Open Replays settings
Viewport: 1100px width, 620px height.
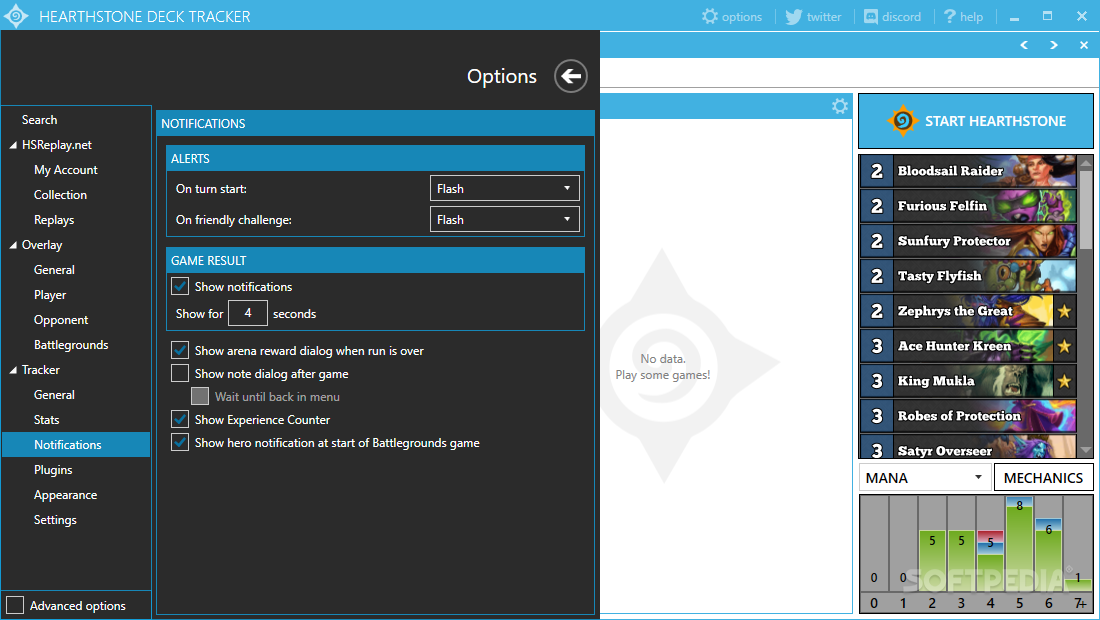point(54,220)
